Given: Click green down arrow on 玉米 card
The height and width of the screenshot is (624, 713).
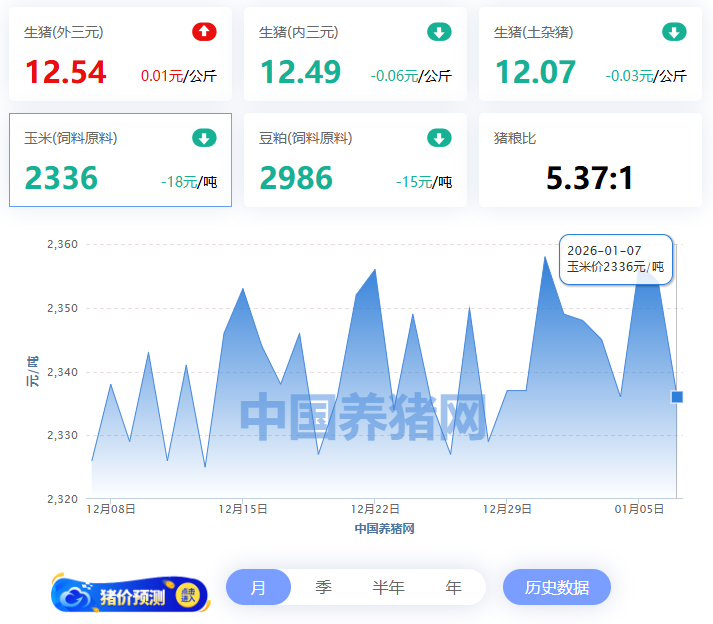Looking at the screenshot, I should [204, 138].
